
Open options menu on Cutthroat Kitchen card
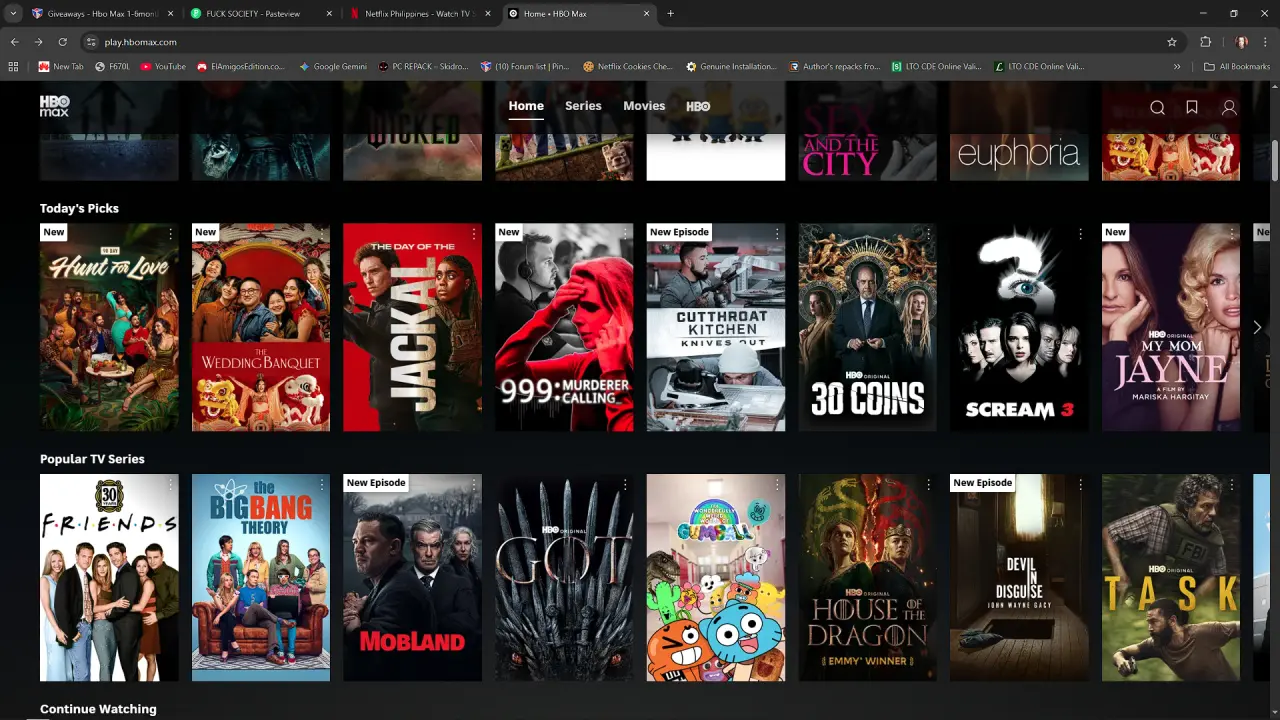[x=777, y=233]
